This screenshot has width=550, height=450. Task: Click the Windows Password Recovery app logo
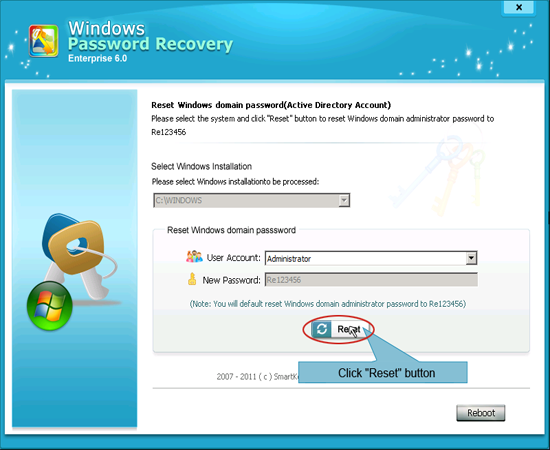click(x=43, y=41)
